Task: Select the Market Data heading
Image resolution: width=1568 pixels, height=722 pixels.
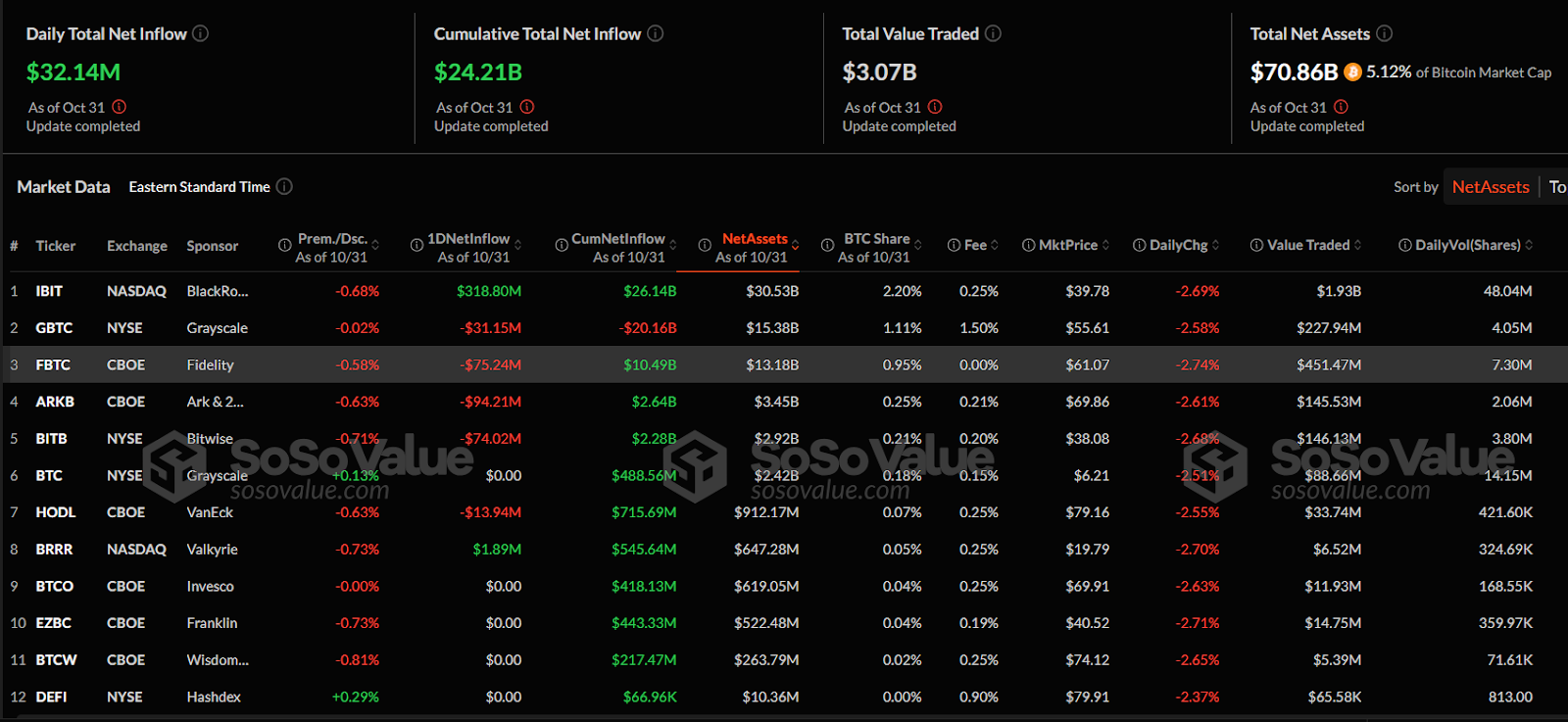Action: coord(64,186)
